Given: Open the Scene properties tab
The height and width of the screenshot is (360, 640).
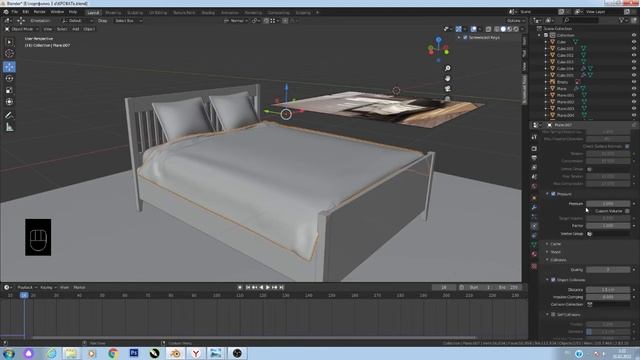Looking at the screenshot, I should pos(534,177).
